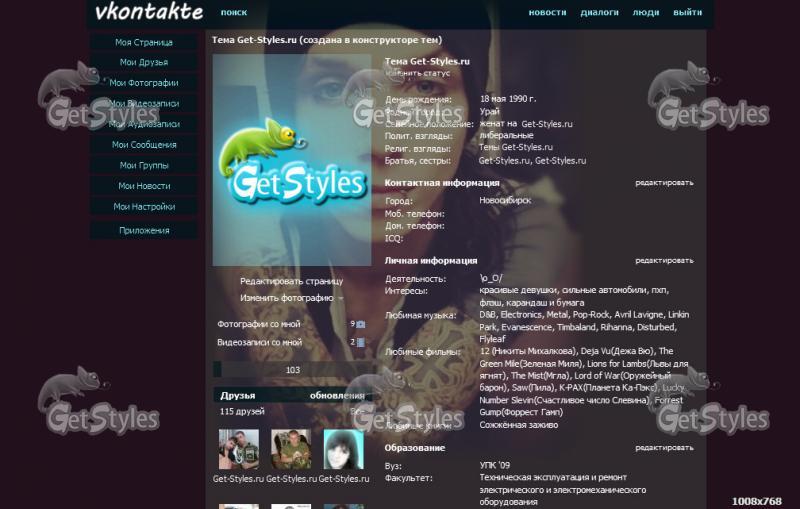Click the поиск search link
Viewport: 800px width, 509px height.
click(x=234, y=13)
